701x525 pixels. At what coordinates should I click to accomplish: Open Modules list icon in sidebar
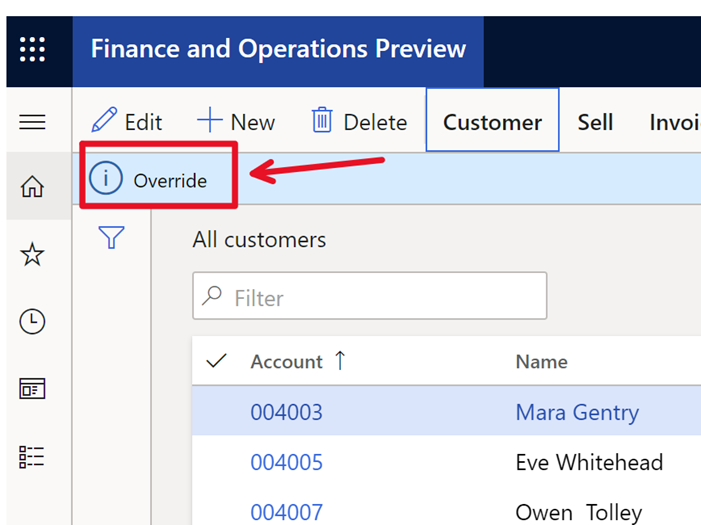33,457
